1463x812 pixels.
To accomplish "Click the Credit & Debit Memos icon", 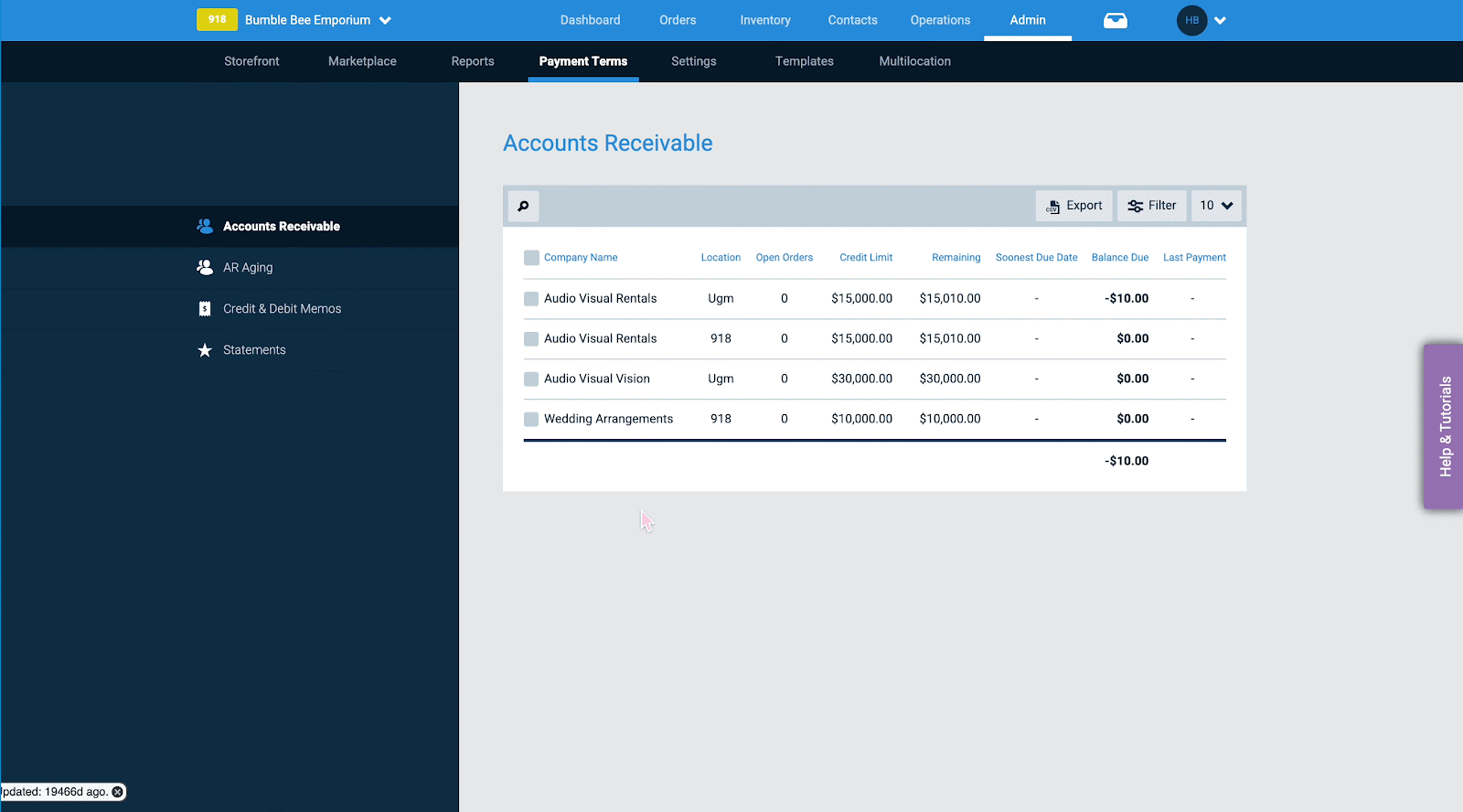I will point(205,308).
